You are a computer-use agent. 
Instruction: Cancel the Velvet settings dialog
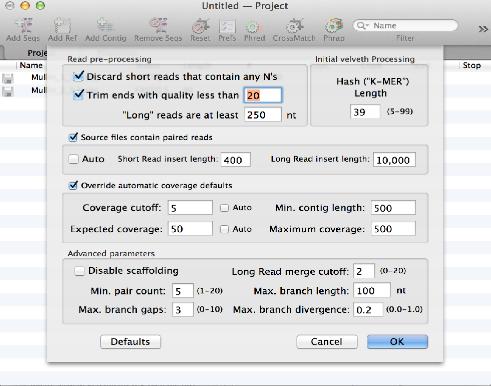pyautogui.click(x=327, y=342)
